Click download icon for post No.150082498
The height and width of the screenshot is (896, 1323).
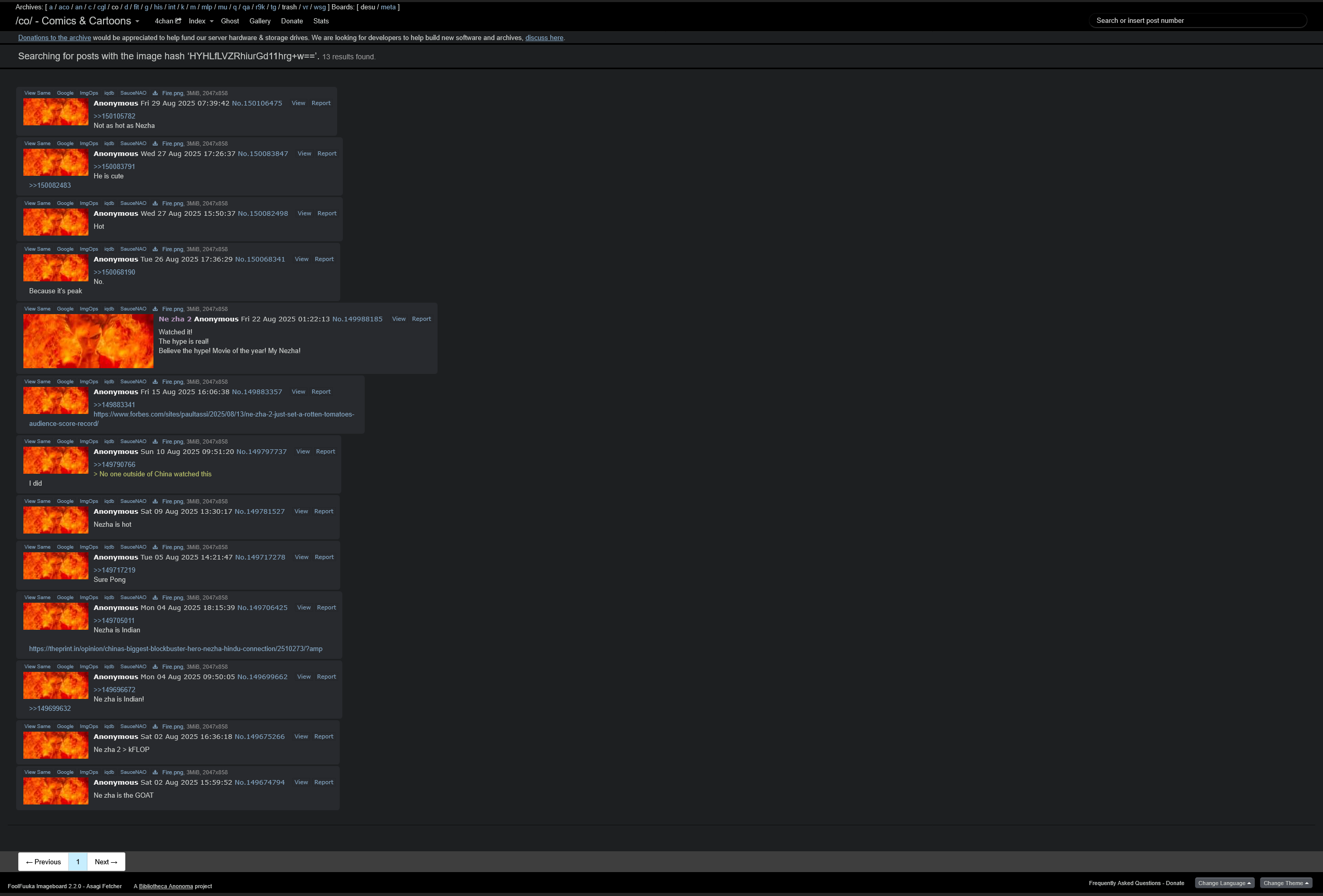[155, 203]
